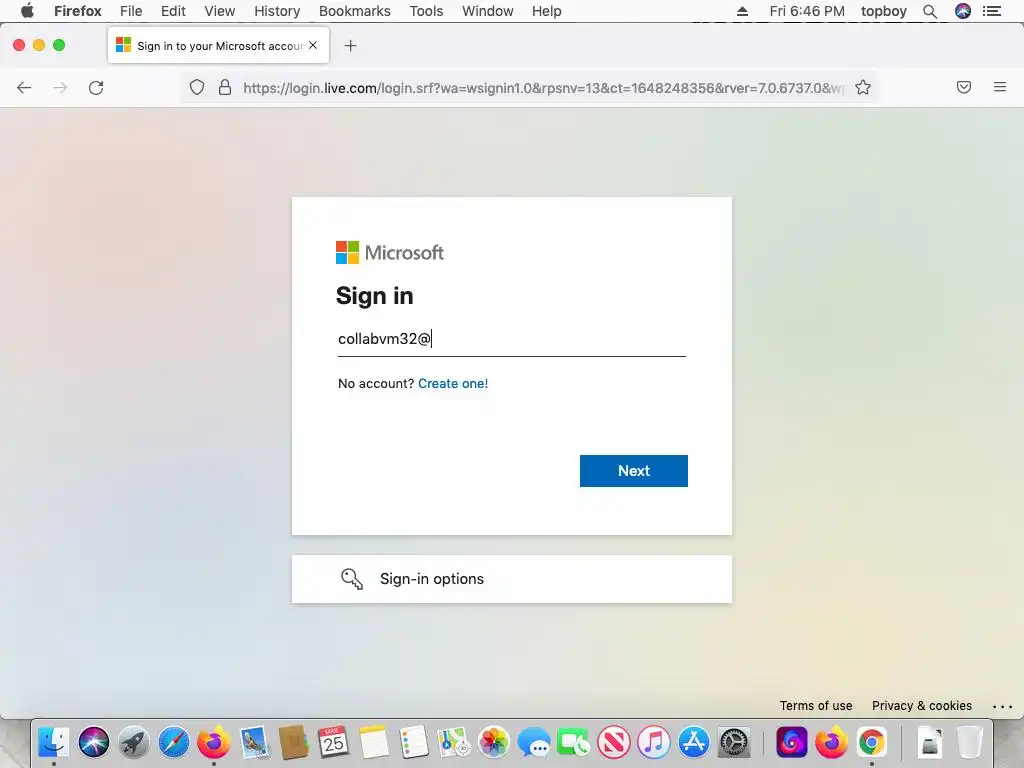1024x768 pixels.
Task: Open the Help menu
Action: point(547,11)
